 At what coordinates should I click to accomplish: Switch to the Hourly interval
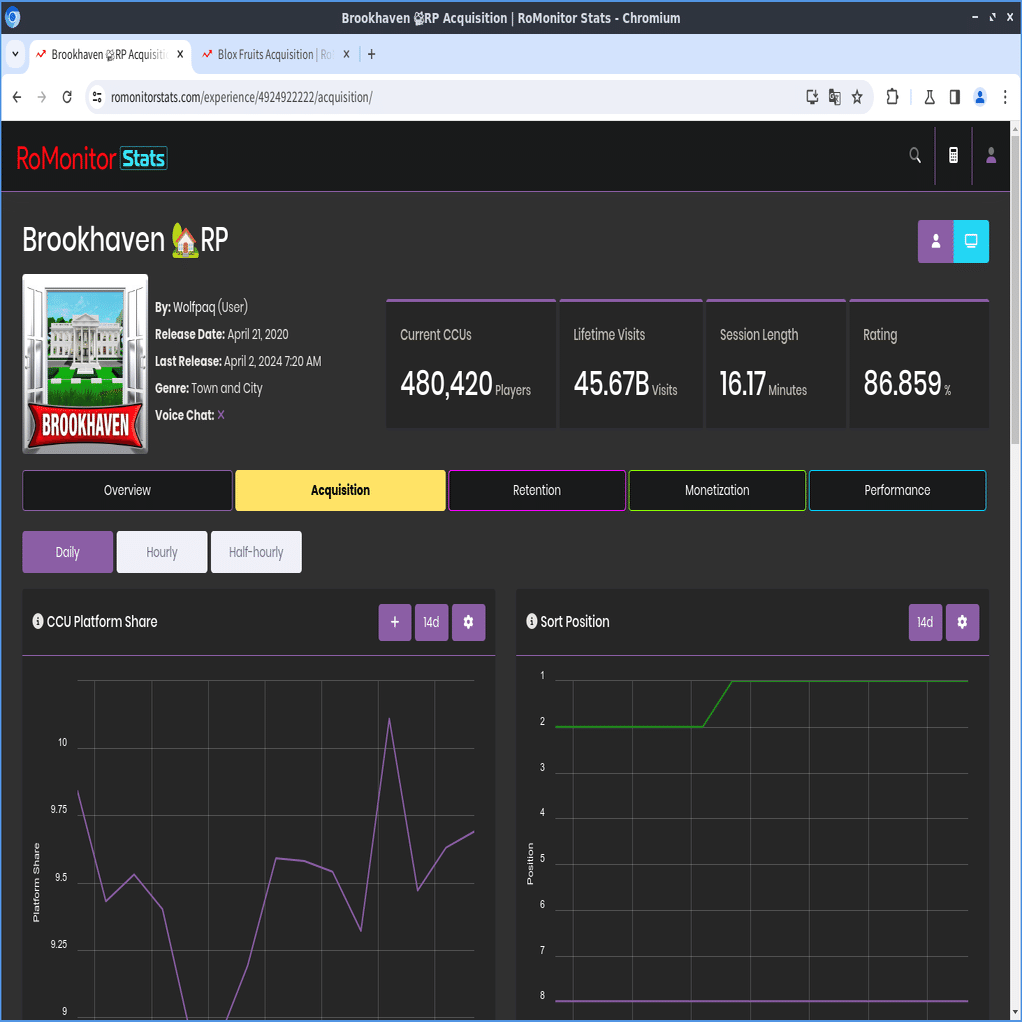[162, 552]
